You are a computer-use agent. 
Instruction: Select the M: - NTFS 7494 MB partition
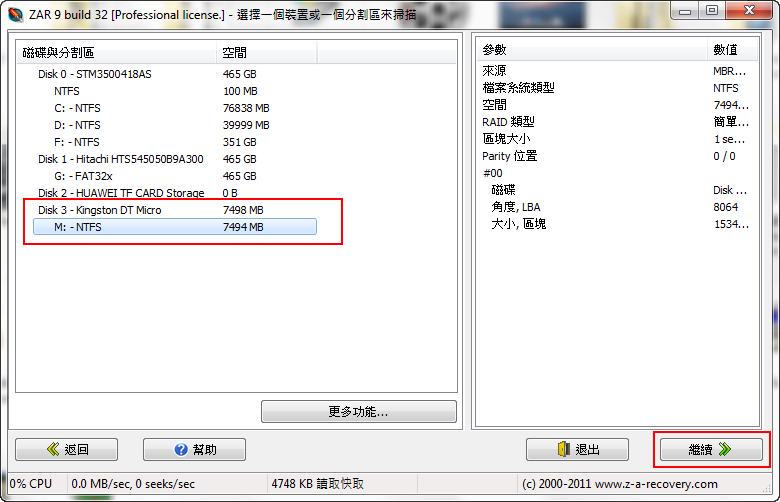click(175, 227)
